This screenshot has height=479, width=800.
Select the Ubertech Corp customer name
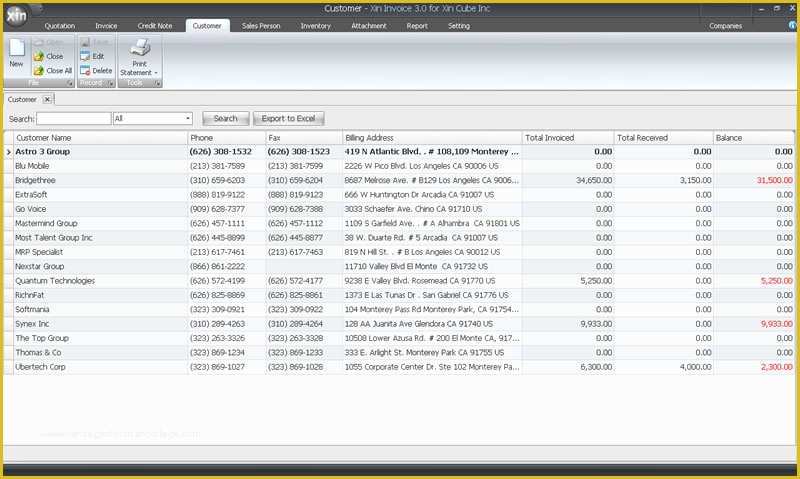(x=40, y=367)
